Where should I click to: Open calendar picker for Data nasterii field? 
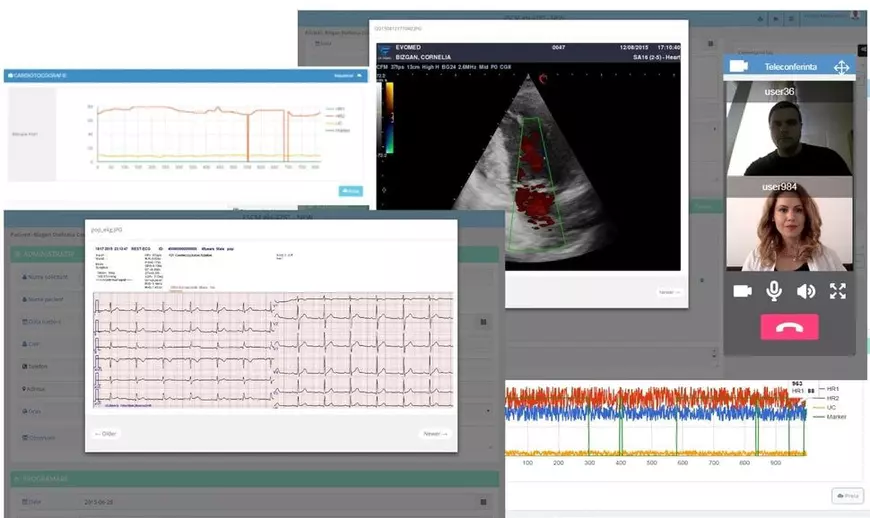tap(483, 322)
